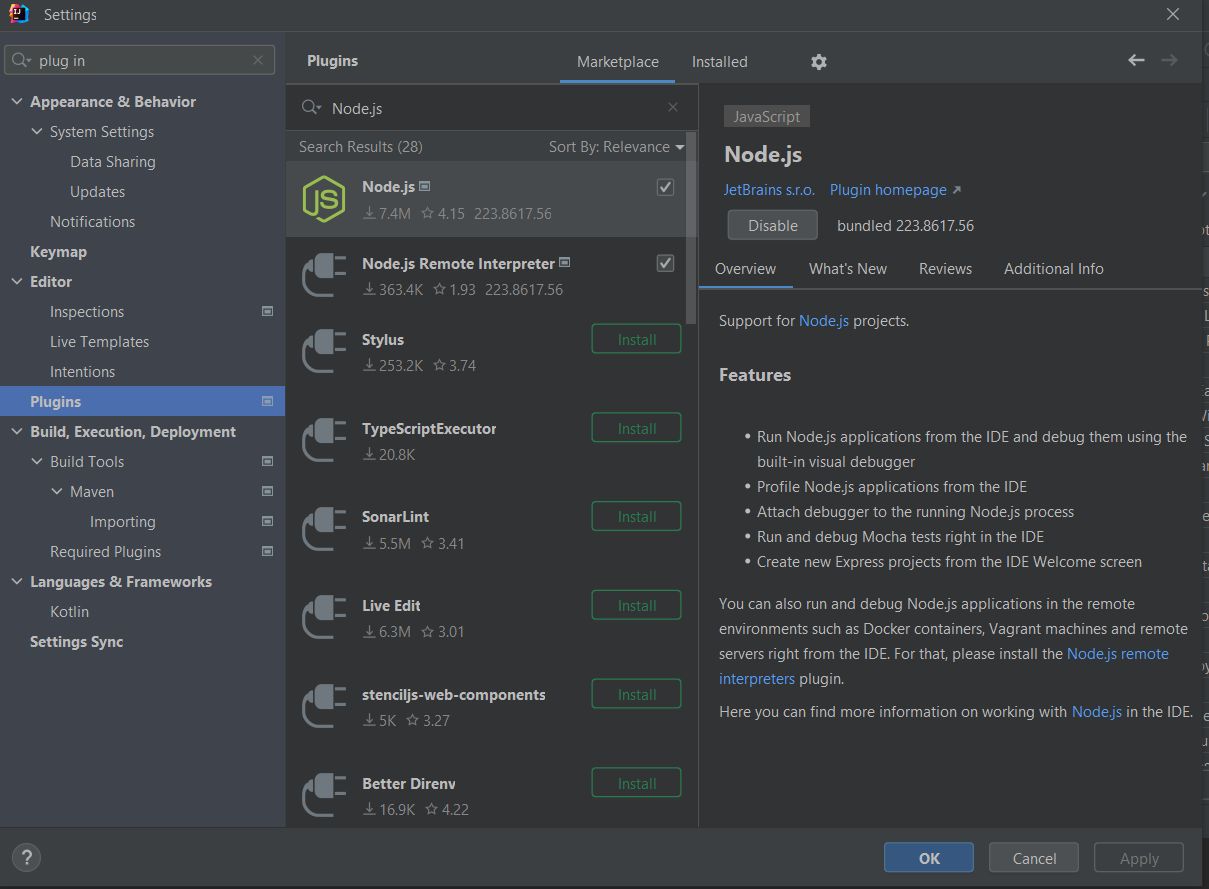
Task: Click the TypeScriptExecutor plug icon
Action: click(324, 440)
